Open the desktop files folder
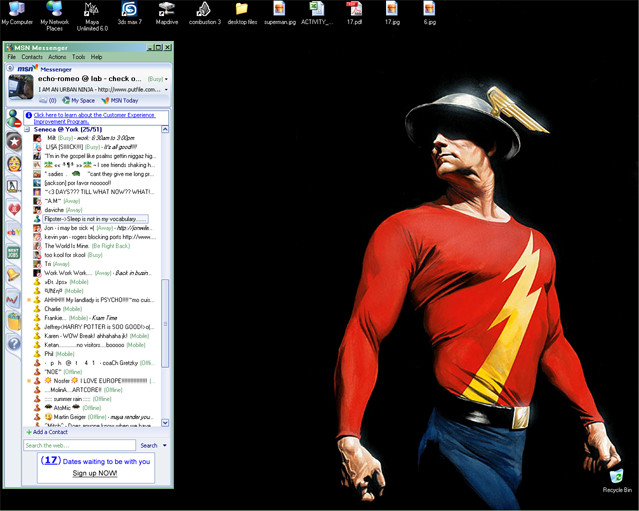The image size is (639, 511). [x=242, y=13]
